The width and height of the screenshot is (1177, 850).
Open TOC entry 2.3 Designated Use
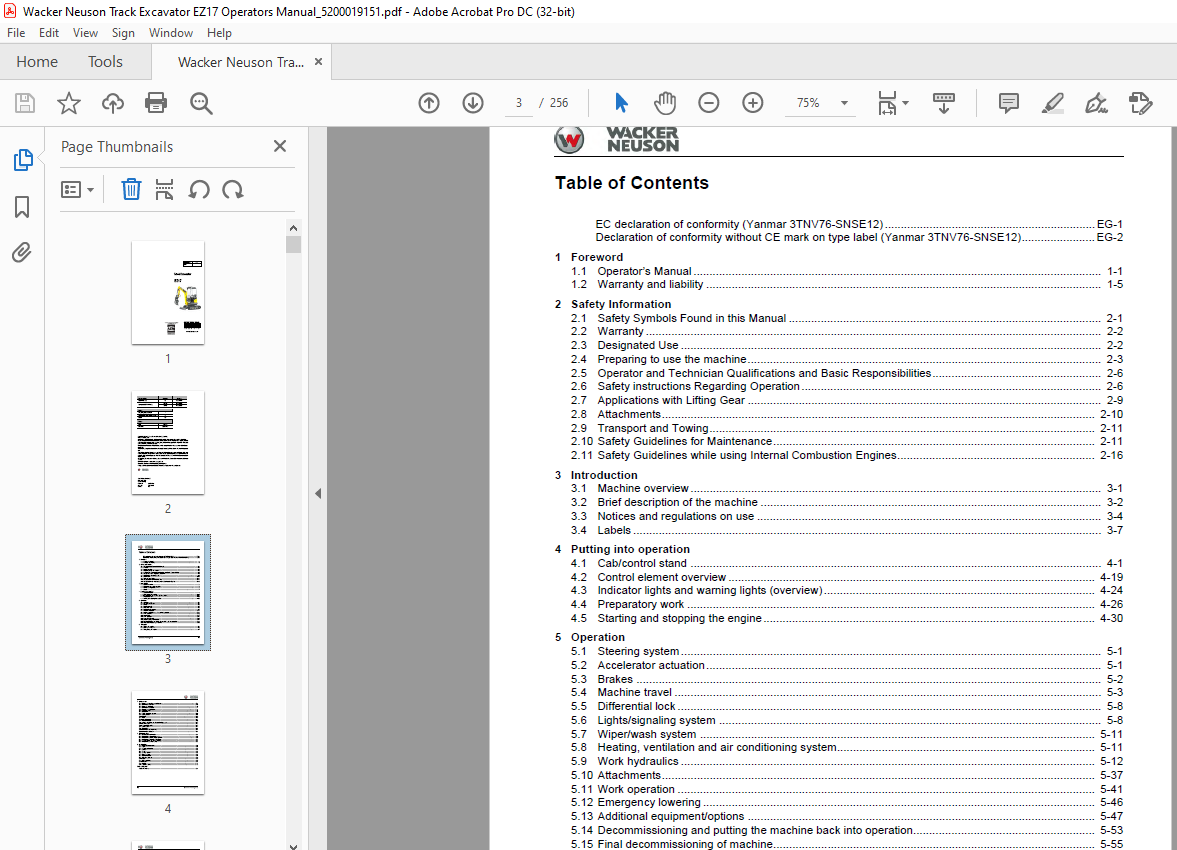coord(846,345)
